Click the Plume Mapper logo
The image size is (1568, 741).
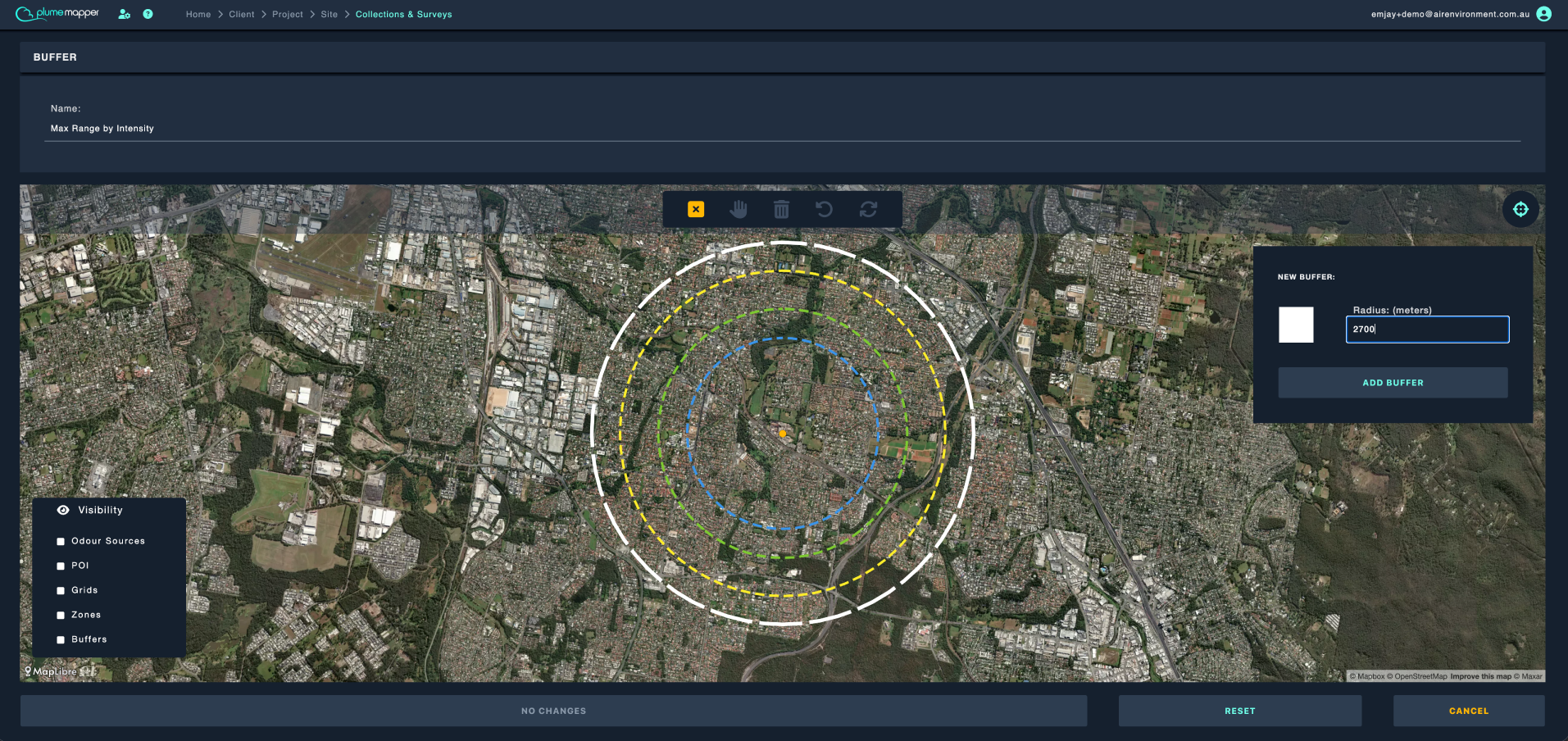57,14
